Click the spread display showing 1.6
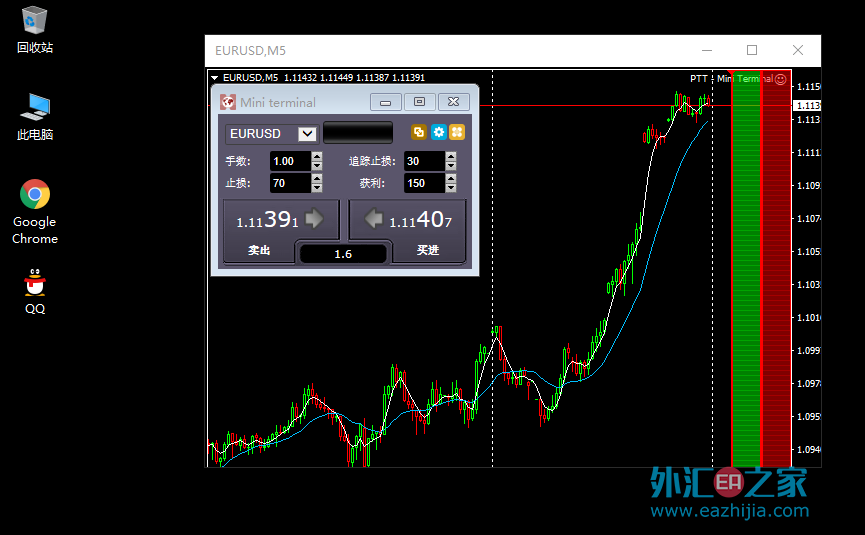 click(x=343, y=254)
